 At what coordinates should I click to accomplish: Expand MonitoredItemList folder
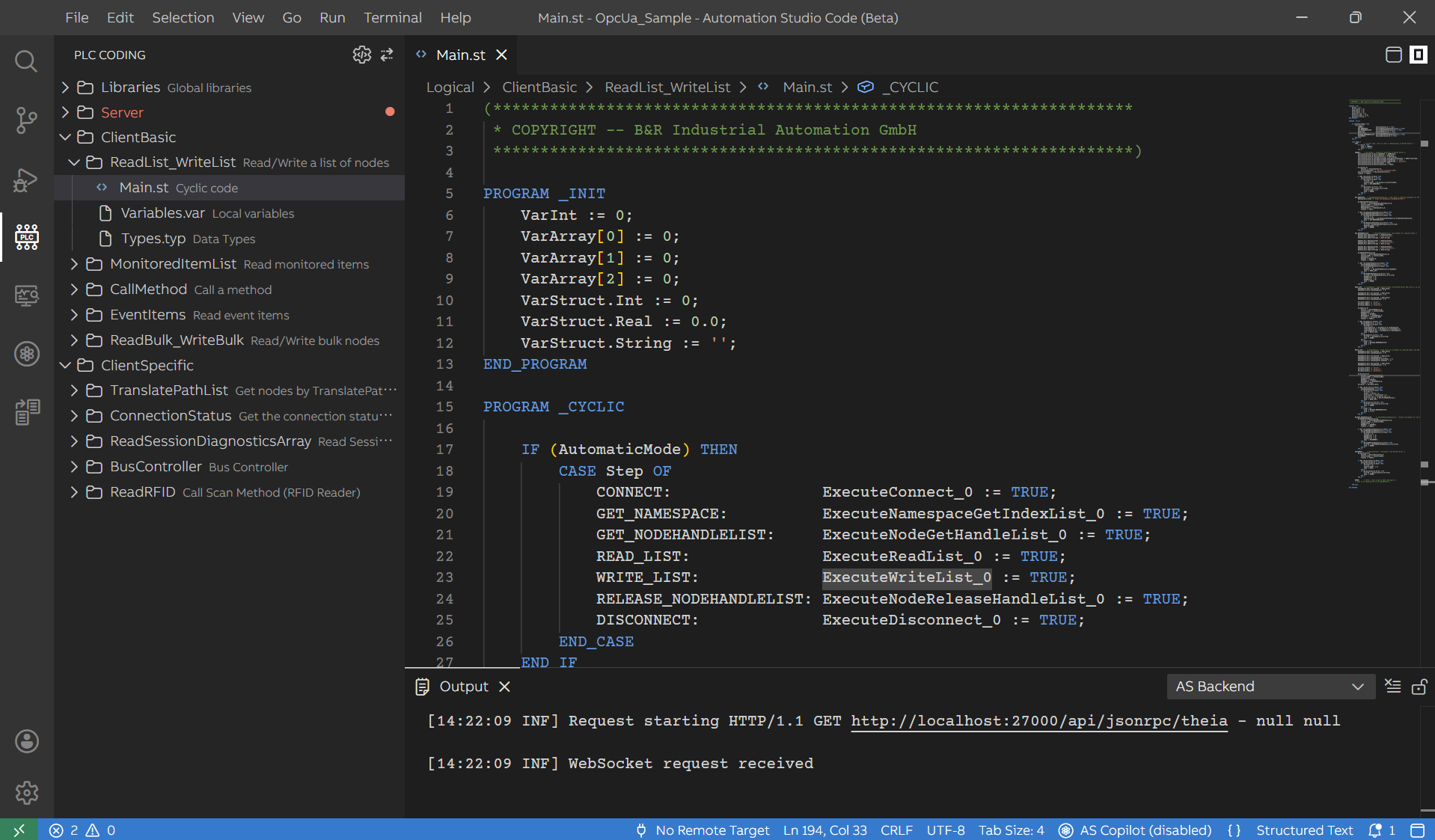74,264
